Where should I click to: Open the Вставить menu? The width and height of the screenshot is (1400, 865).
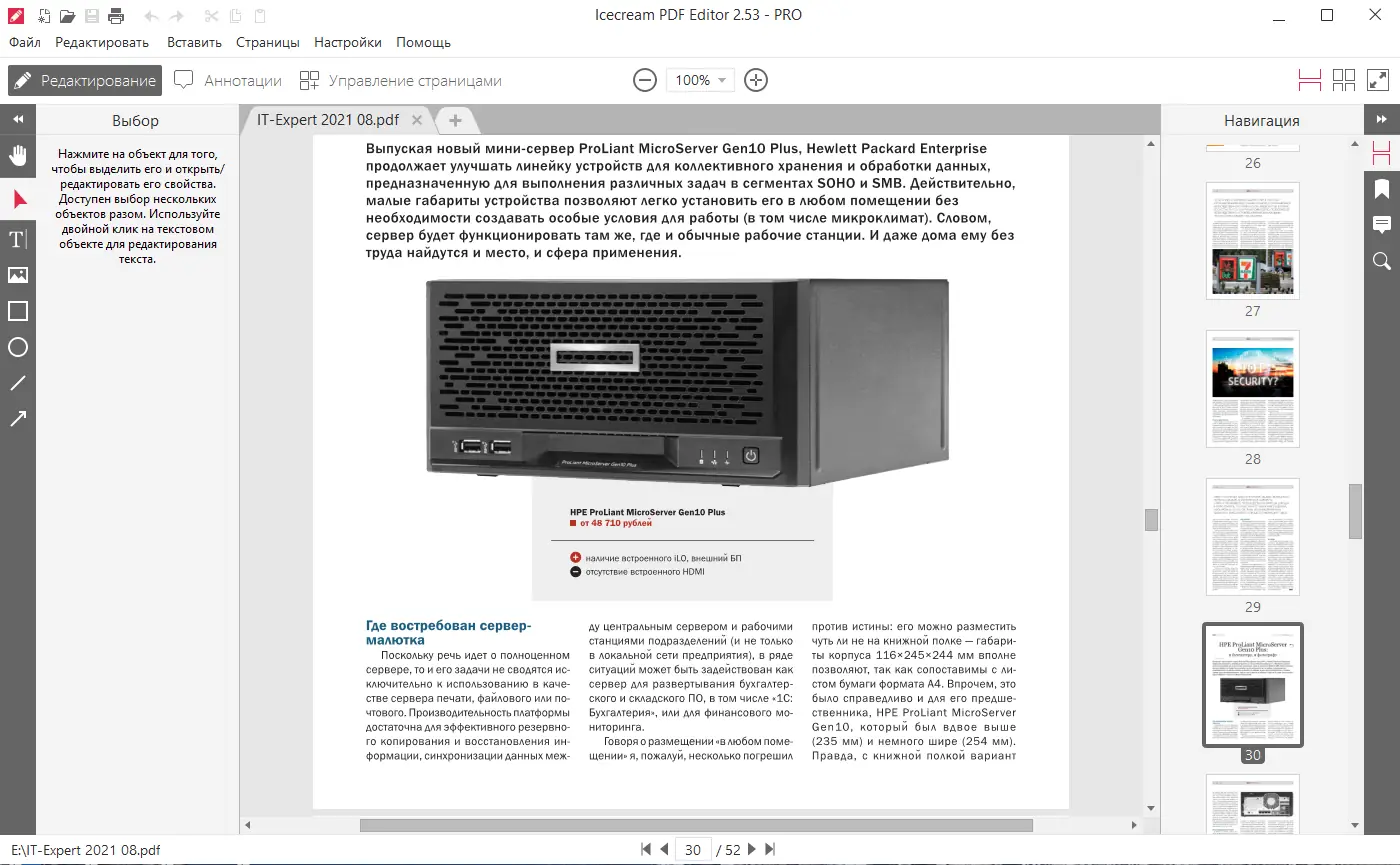pos(194,43)
